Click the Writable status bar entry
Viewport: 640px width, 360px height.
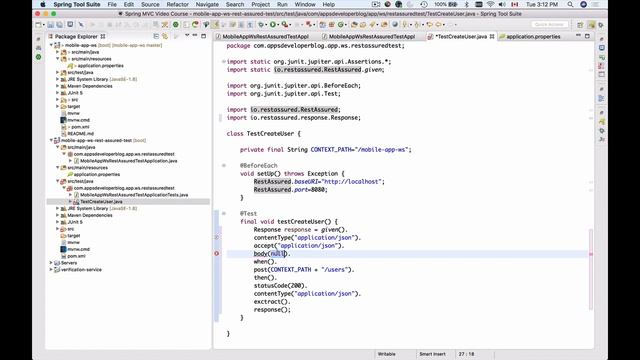[x=387, y=354]
